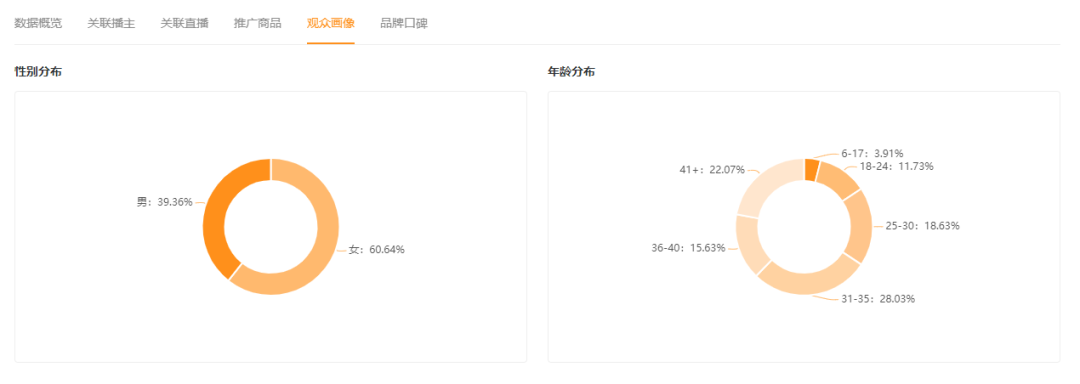This screenshot has height=384, width=1080.
Task: Switch to the 数据概览 tab
Action: click(x=38, y=23)
